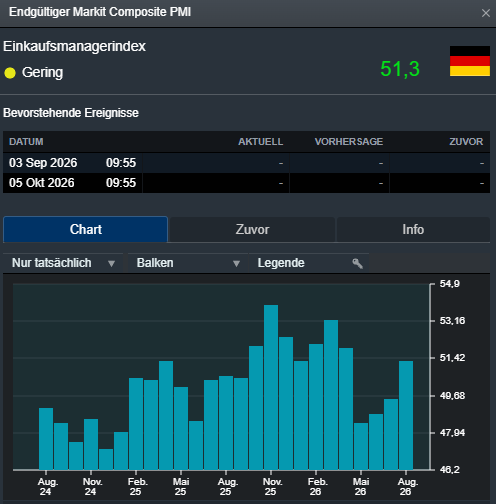Click the ZUVOR column header
The image size is (496, 504).
pos(466,142)
